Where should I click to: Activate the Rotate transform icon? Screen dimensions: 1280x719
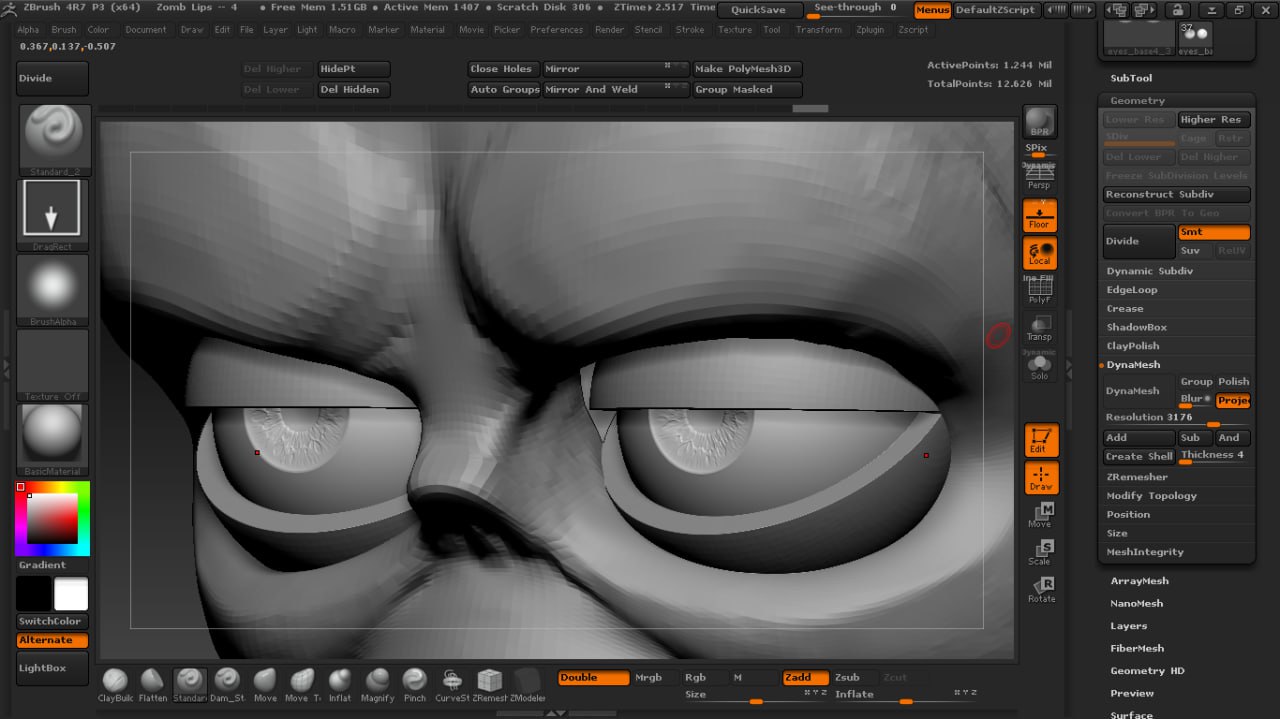pyautogui.click(x=1040, y=590)
